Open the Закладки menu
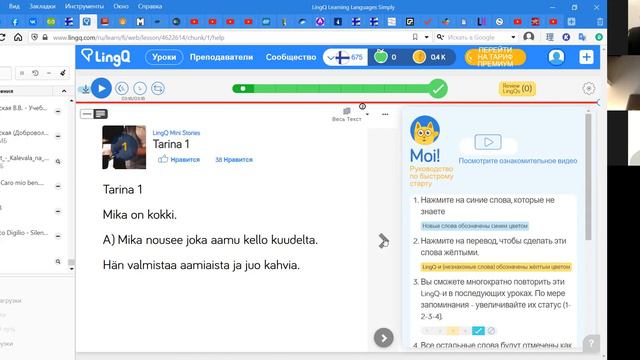This screenshot has width=640, height=360. tap(42, 7)
